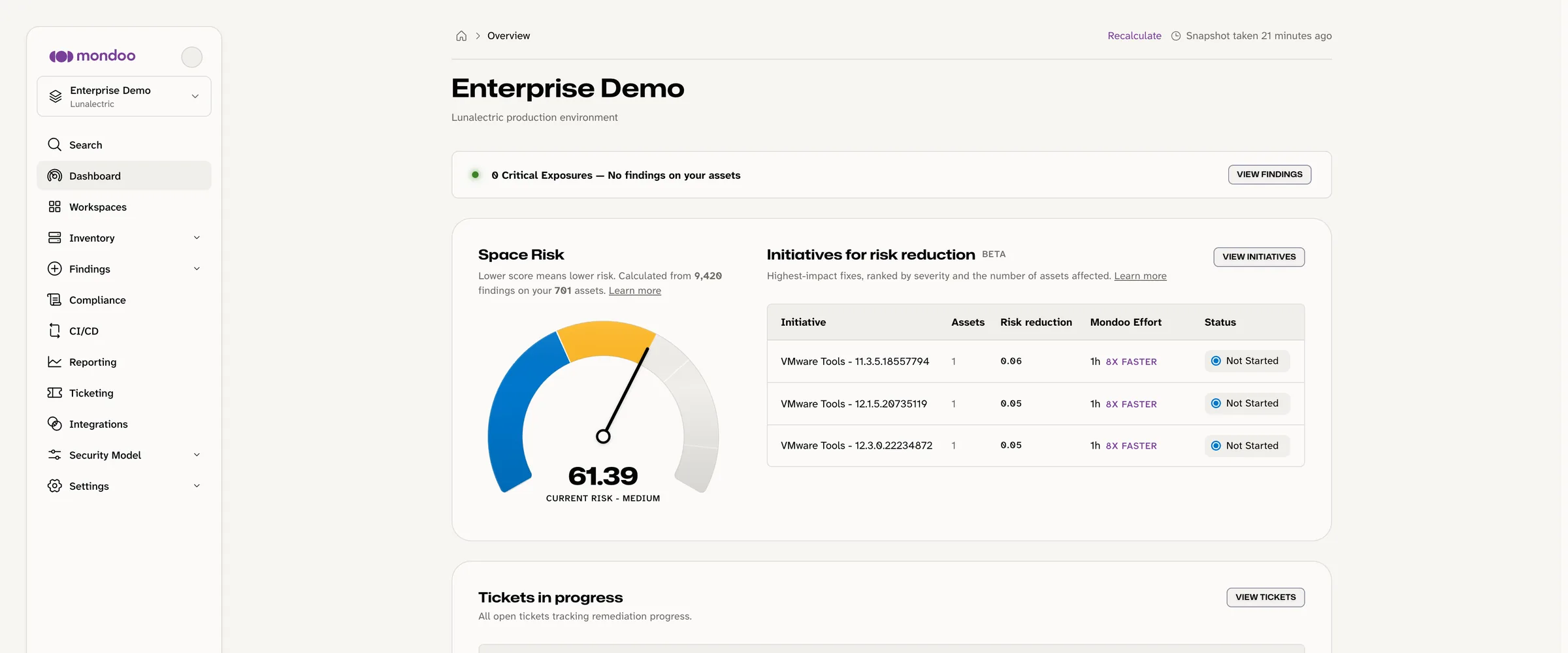Screen dimensions: 1568x653
Task: Open Reporting from the sidebar
Action: tap(124, 362)
